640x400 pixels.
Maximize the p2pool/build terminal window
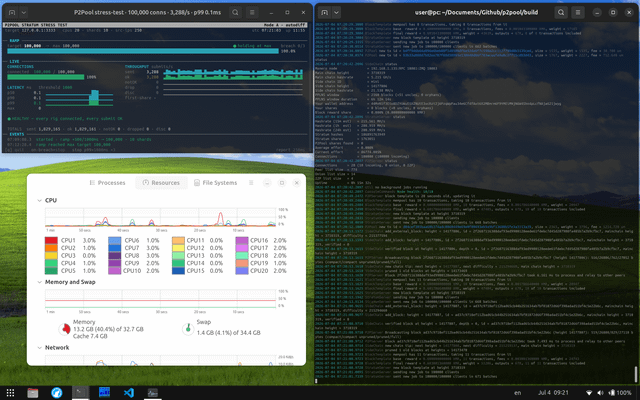pyautogui.click(x=613, y=13)
